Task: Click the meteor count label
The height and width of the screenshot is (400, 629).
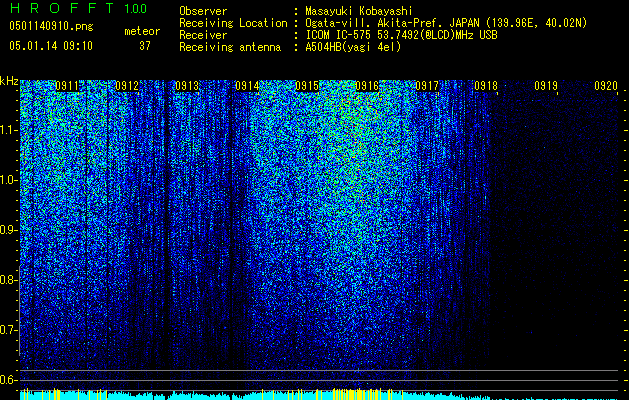Action: click(142, 31)
